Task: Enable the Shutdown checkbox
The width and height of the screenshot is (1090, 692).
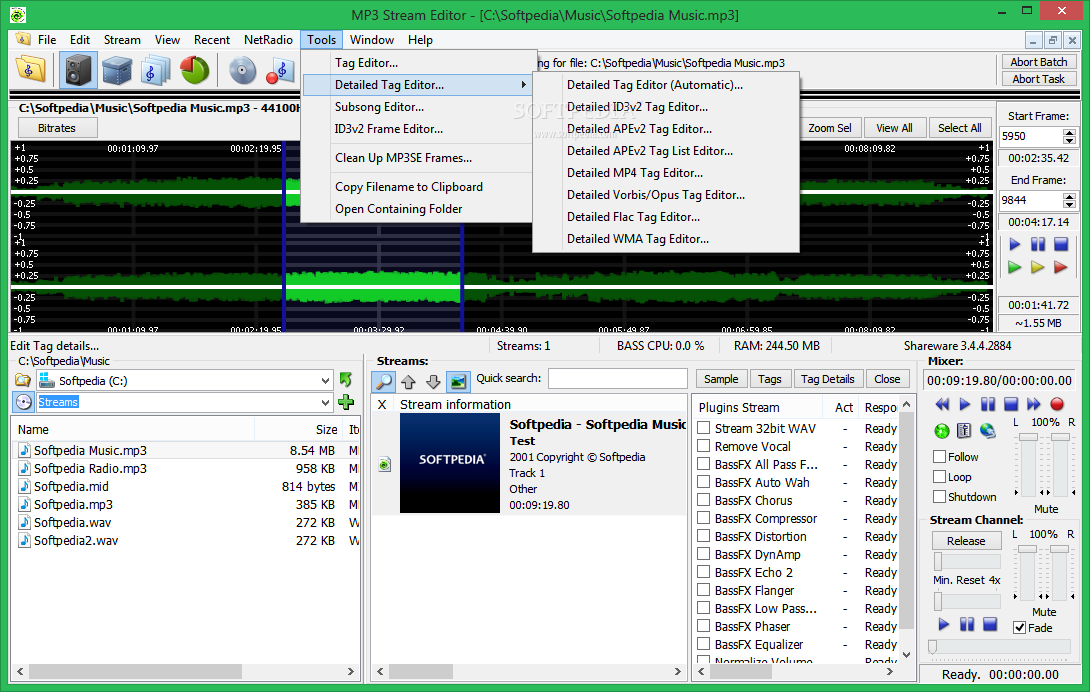Action: coord(940,497)
